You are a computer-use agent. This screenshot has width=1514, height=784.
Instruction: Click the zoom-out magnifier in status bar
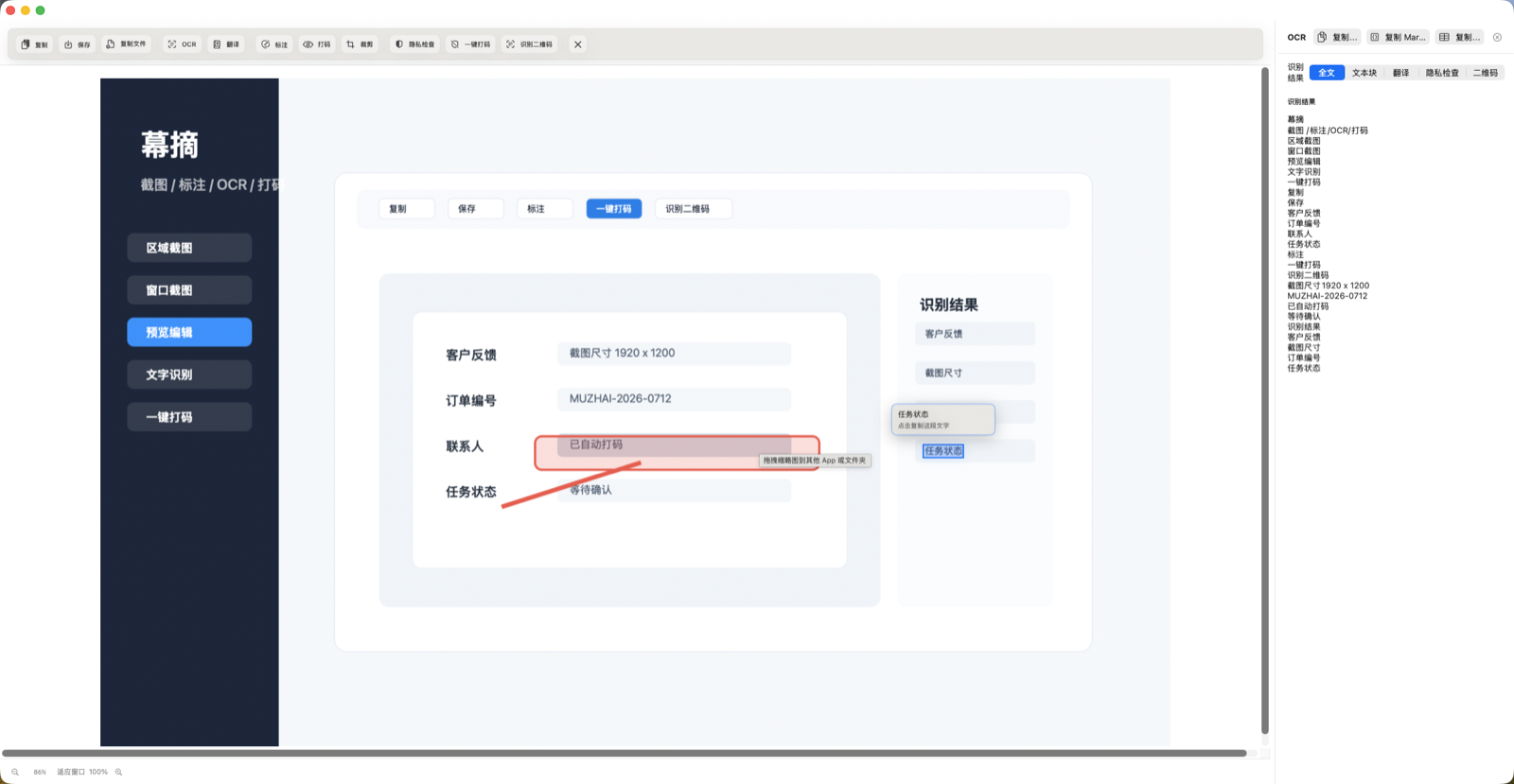coord(15,772)
